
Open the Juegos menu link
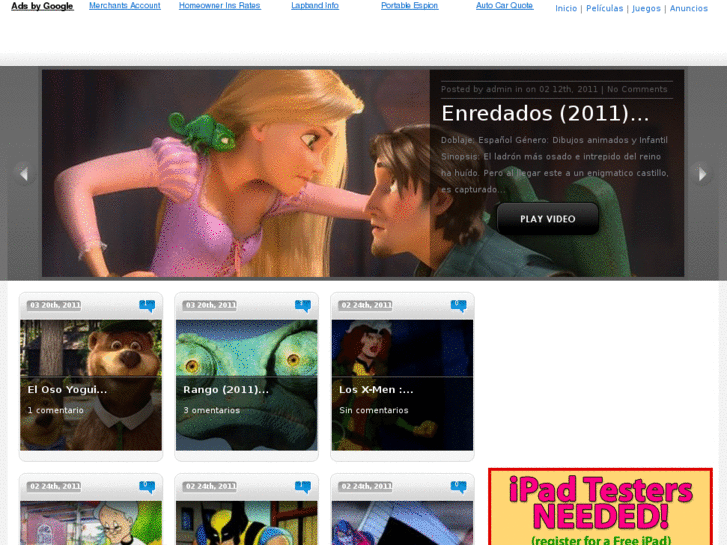(646, 8)
